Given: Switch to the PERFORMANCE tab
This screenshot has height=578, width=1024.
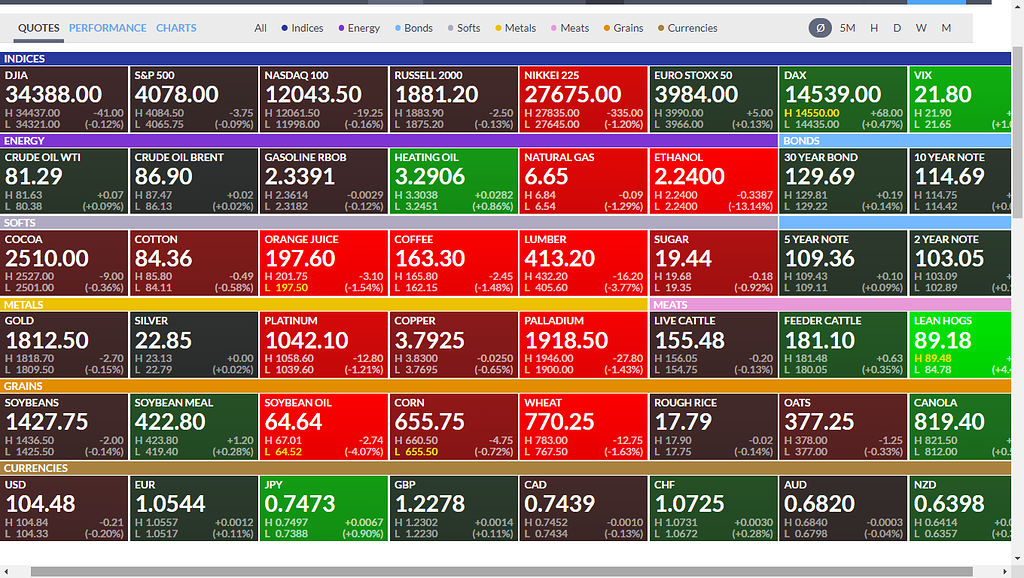Looking at the screenshot, I should click(x=107, y=28).
